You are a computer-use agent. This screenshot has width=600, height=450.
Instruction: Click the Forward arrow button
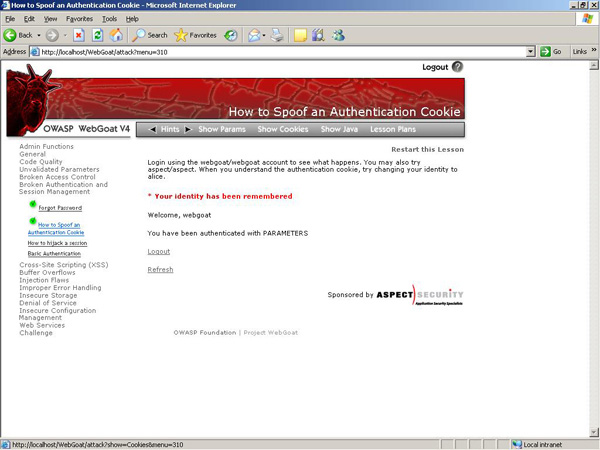[52, 35]
